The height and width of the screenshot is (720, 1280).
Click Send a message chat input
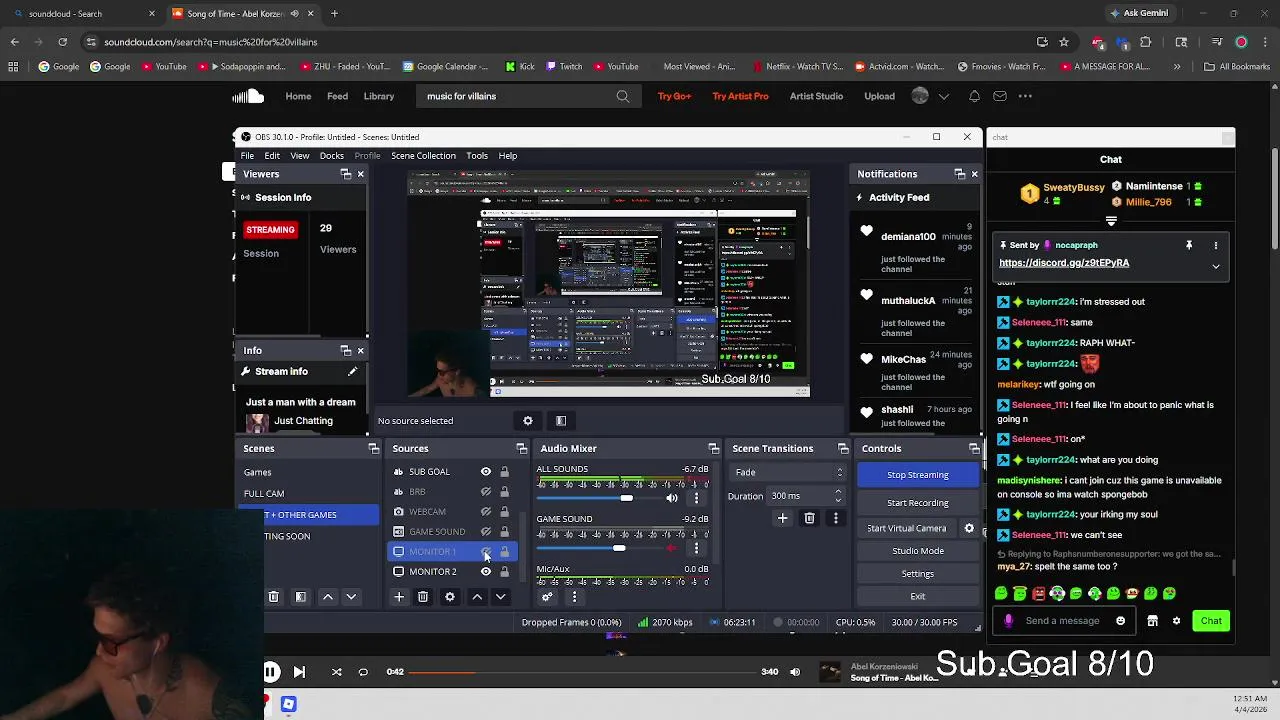[1062, 621]
